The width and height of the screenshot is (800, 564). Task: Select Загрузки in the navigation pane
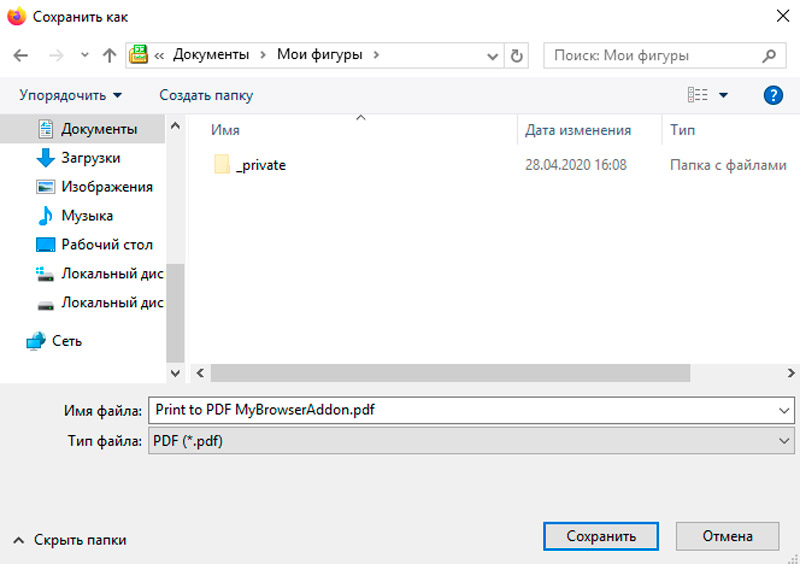[x=90, y=158]
